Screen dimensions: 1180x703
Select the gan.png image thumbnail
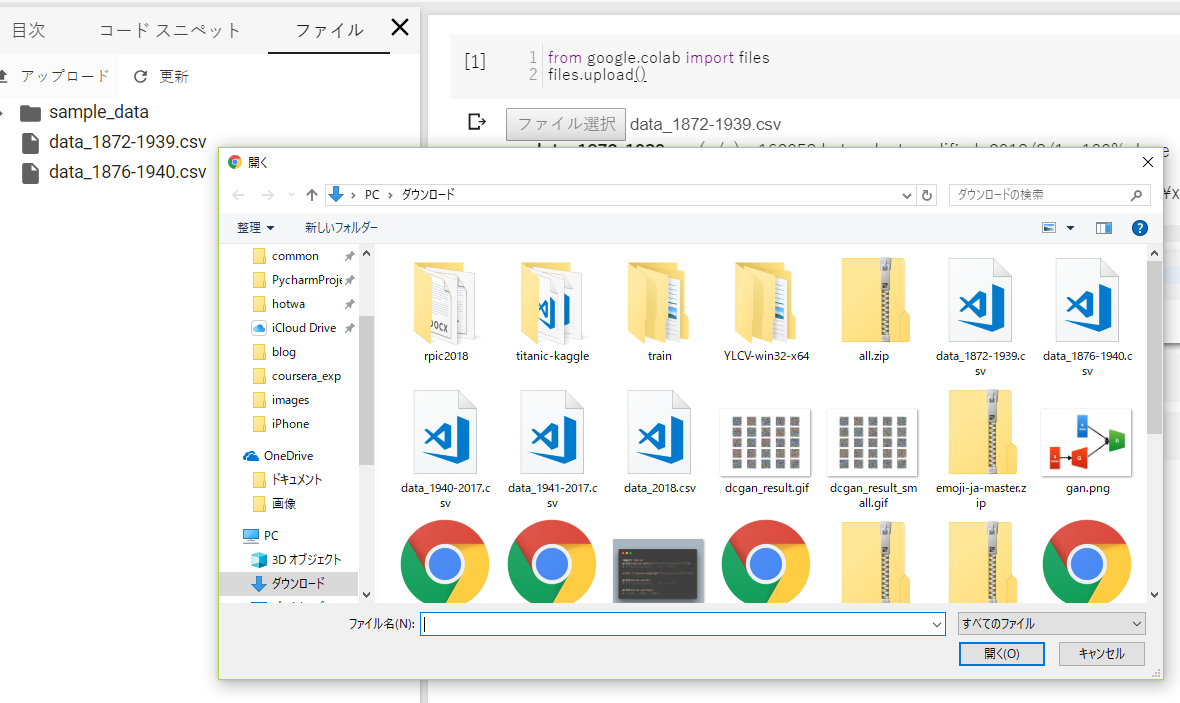click(x=1086, y=442)
